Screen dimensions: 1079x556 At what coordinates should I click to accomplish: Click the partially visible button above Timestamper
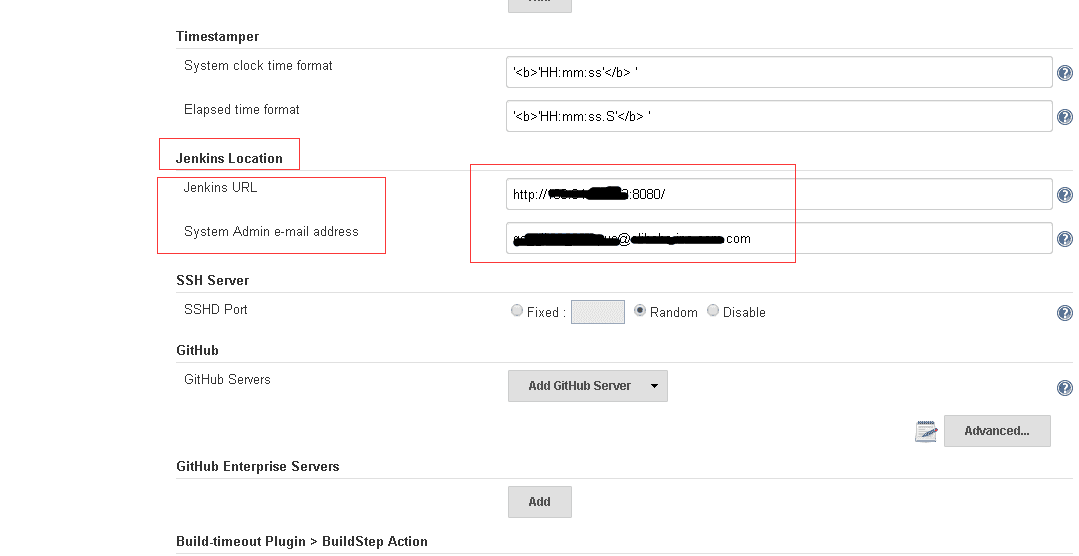pos(540,6)
